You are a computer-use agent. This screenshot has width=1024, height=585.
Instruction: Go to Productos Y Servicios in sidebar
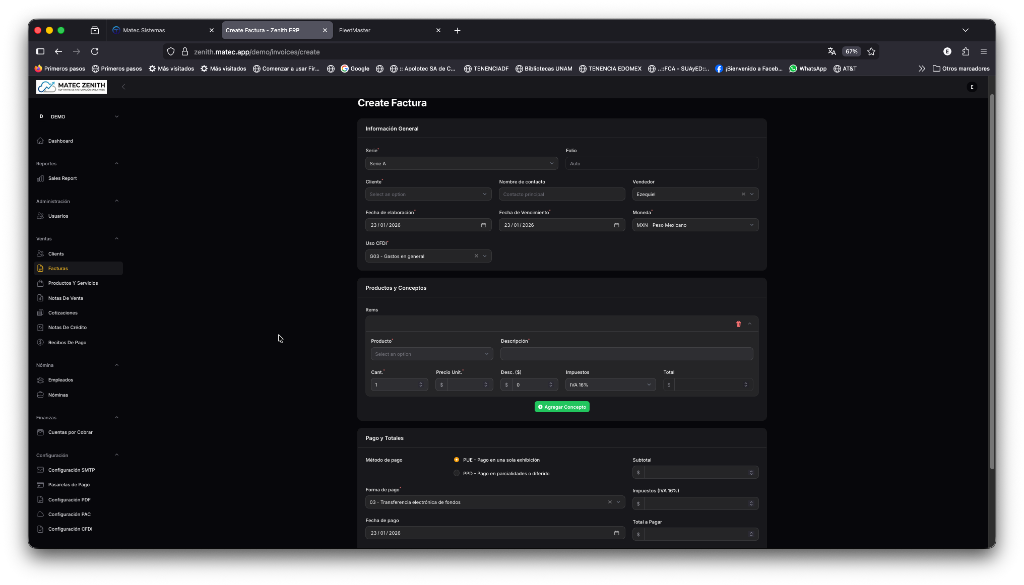click(x=73, y=283)
